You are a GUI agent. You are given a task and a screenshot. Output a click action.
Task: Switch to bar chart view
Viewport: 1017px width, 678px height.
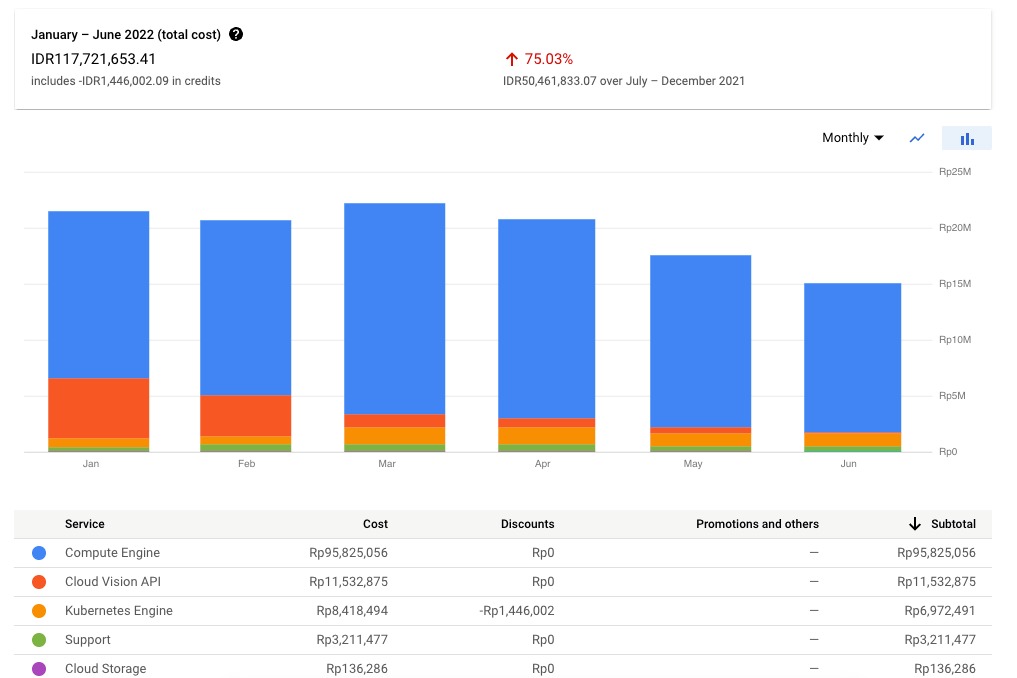pyautogui.click(x=967, y=138)
